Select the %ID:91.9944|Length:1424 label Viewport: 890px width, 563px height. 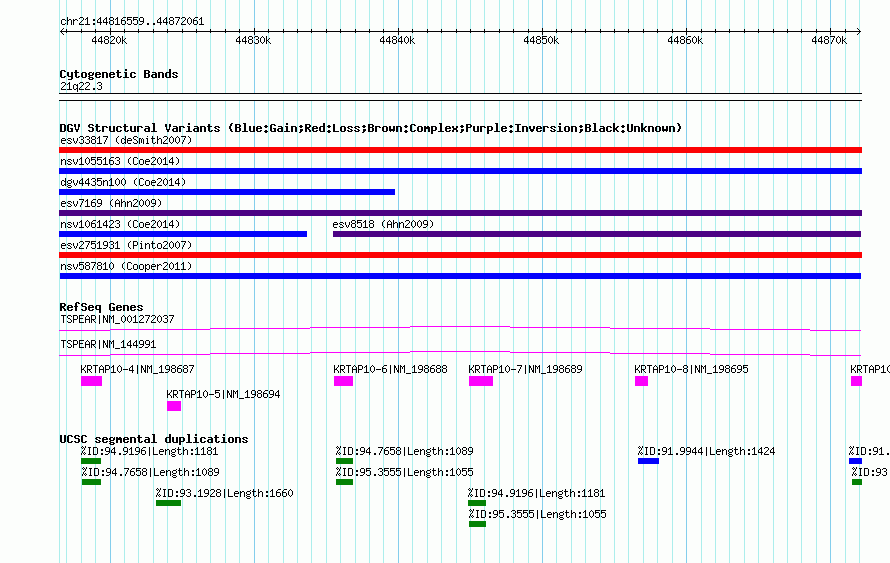point(706,451)
